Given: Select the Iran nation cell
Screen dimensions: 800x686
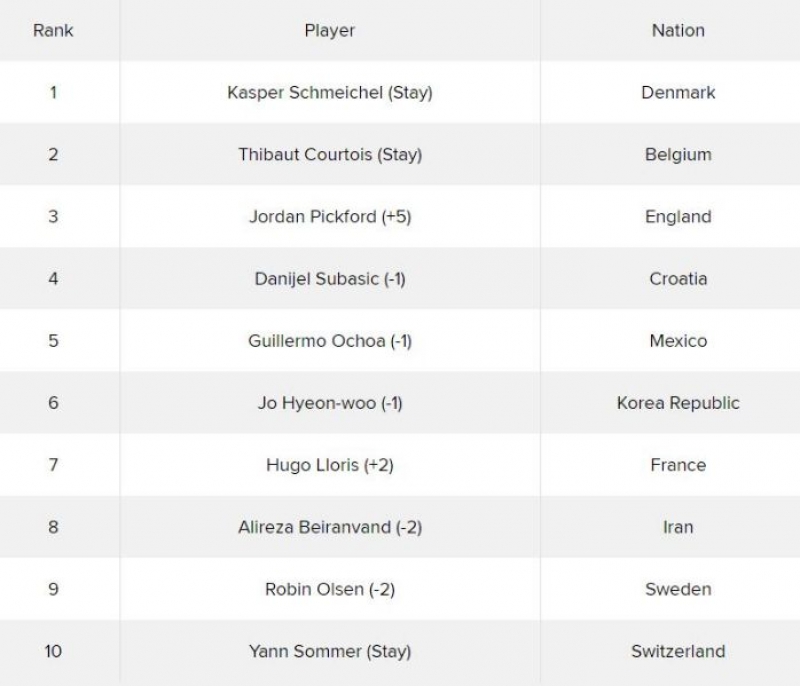Looking at the screenshot, I should [678, 527].
